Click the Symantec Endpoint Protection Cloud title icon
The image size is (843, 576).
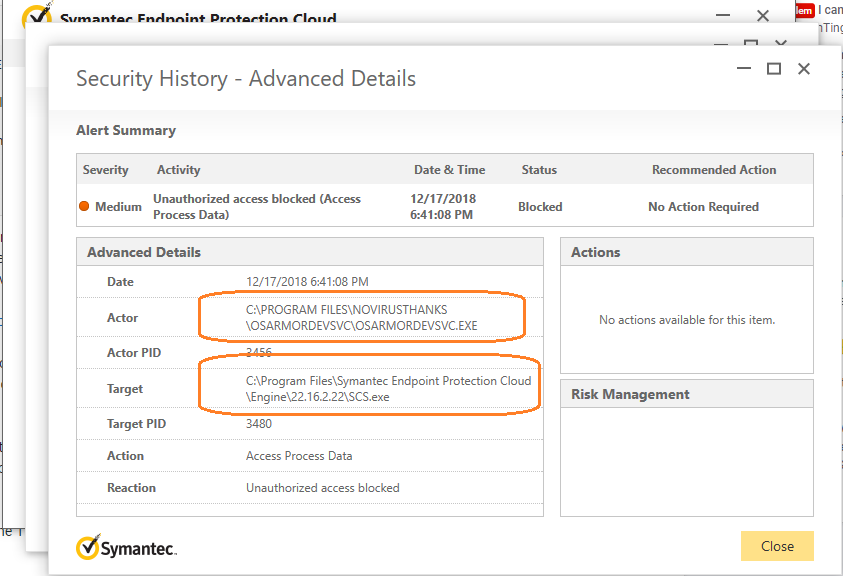pyautogui.click(x=36, y=19)
